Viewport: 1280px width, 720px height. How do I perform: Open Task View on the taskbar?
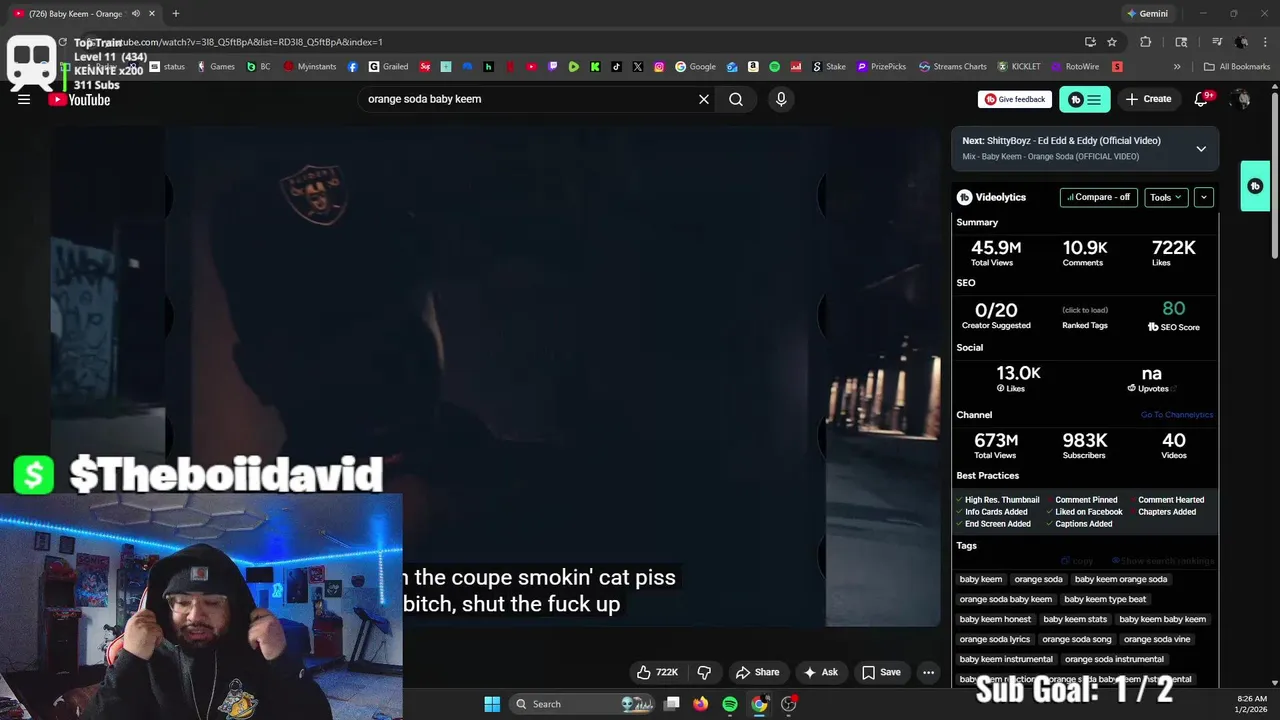point(673,704)
